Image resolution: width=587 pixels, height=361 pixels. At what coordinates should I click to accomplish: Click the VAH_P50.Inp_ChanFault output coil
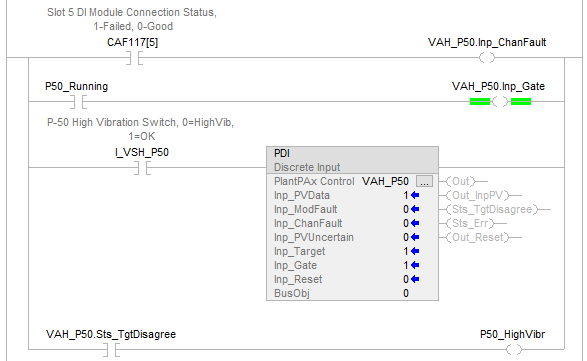(487, 58)
